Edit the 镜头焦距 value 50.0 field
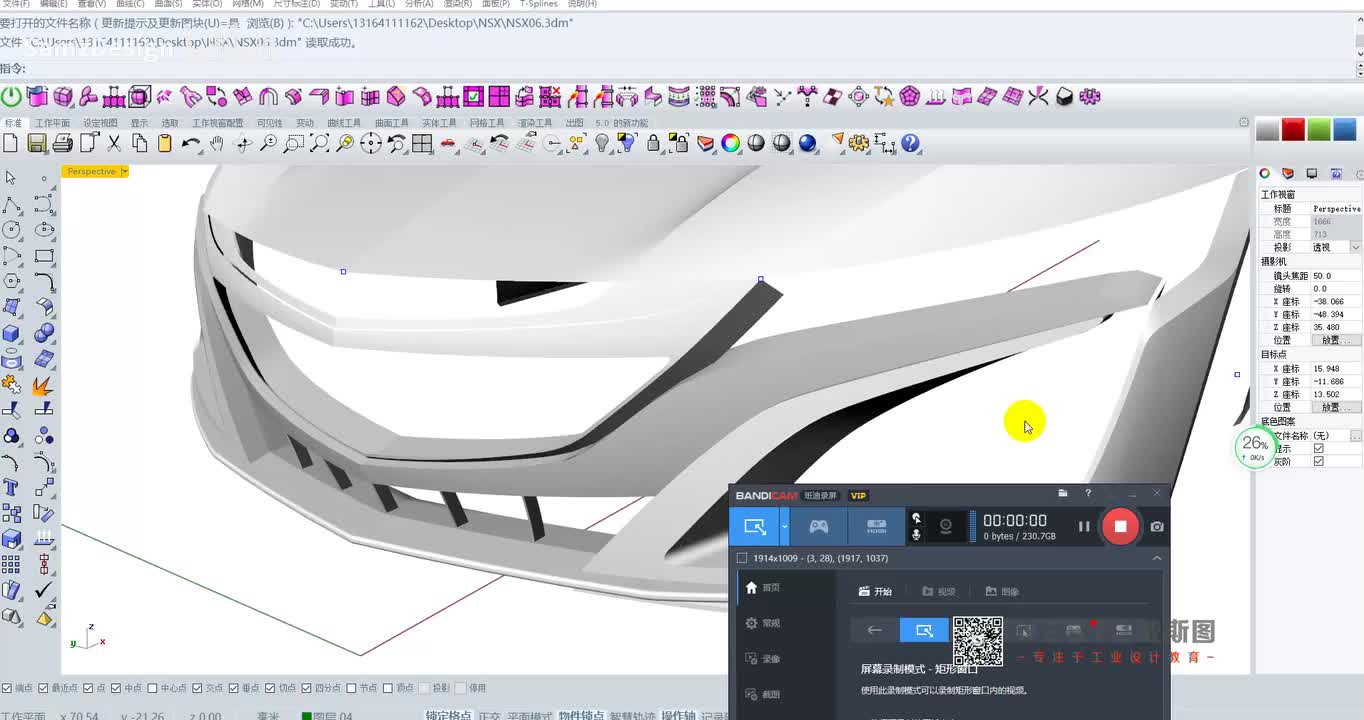 click(1336, 275)
